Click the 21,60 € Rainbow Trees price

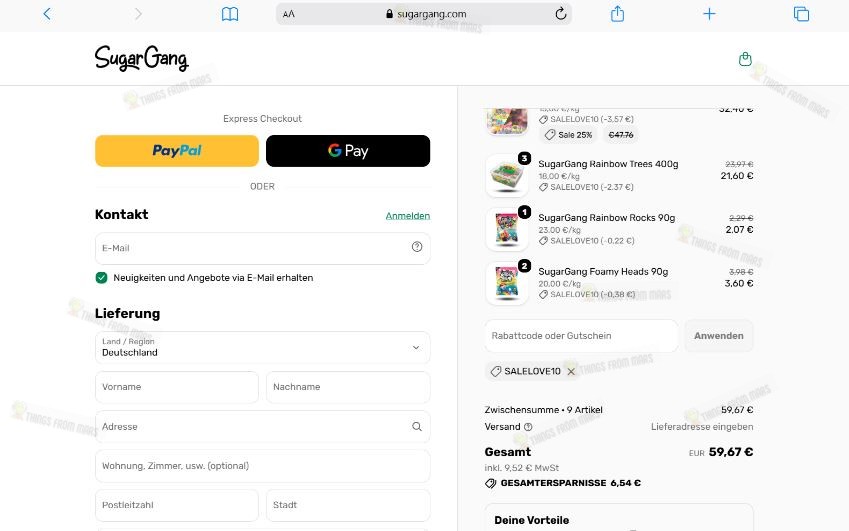click(x=736, y=175)
